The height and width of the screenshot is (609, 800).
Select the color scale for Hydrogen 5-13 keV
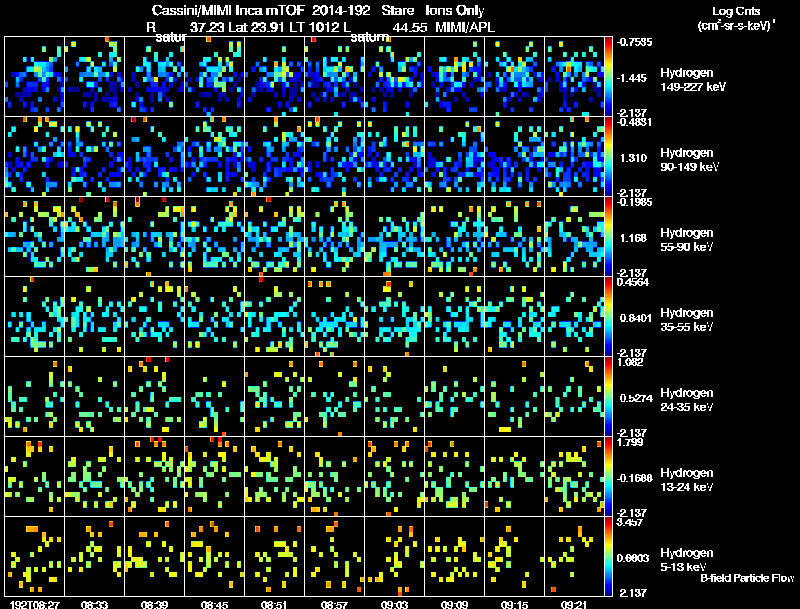(x=608, y=556)
